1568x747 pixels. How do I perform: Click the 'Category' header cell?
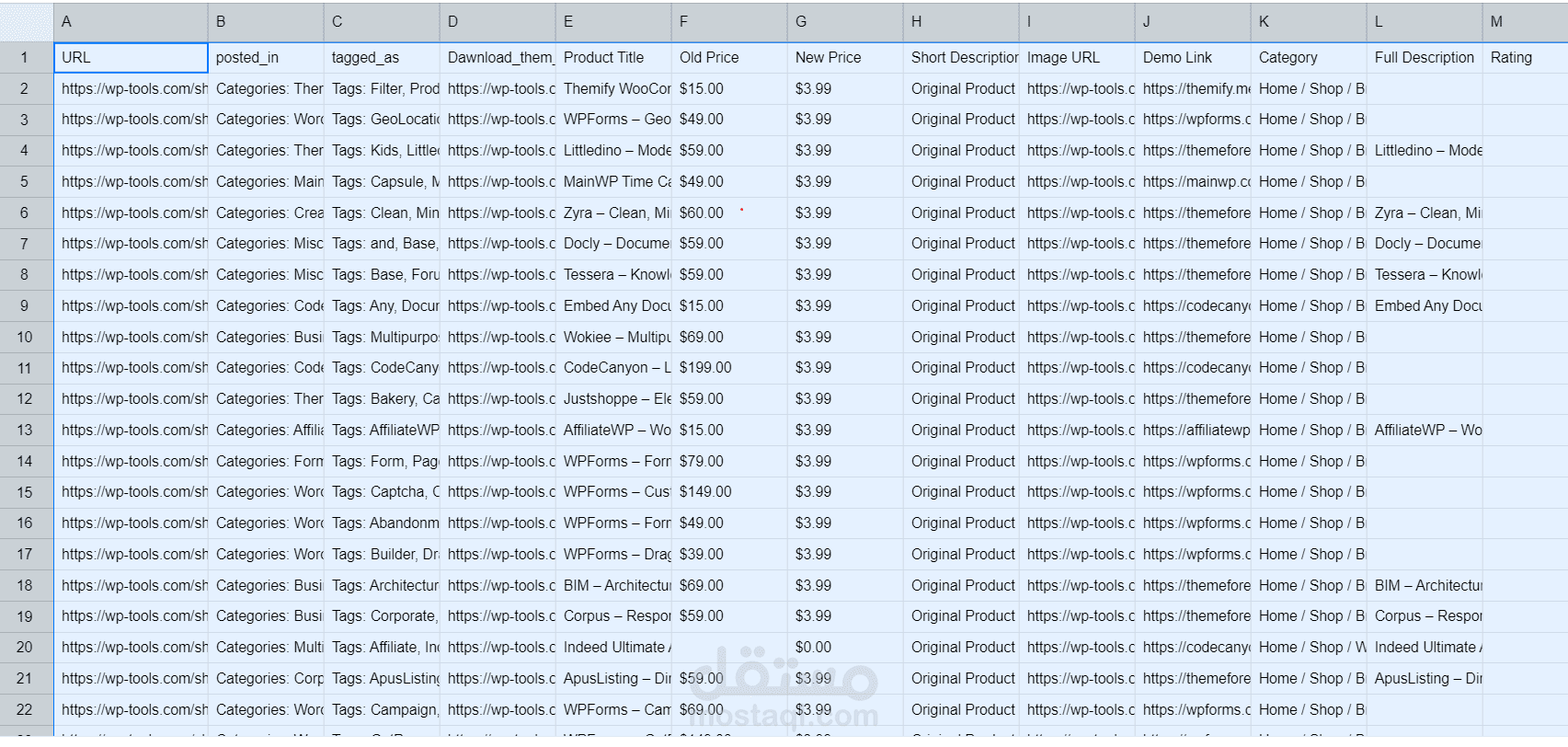1309,57
